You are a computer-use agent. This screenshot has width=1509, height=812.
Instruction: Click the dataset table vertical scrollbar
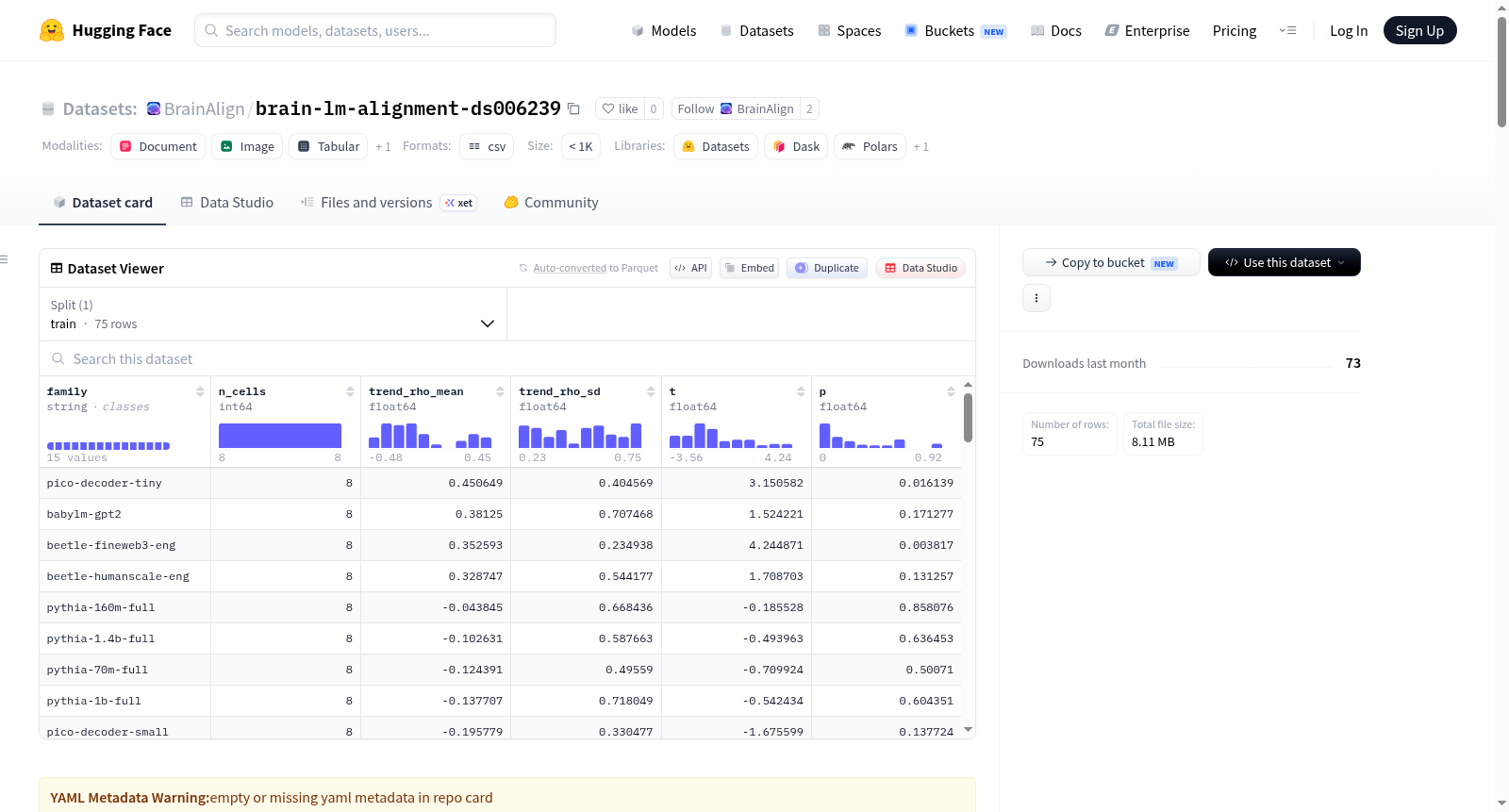point(968,417)
